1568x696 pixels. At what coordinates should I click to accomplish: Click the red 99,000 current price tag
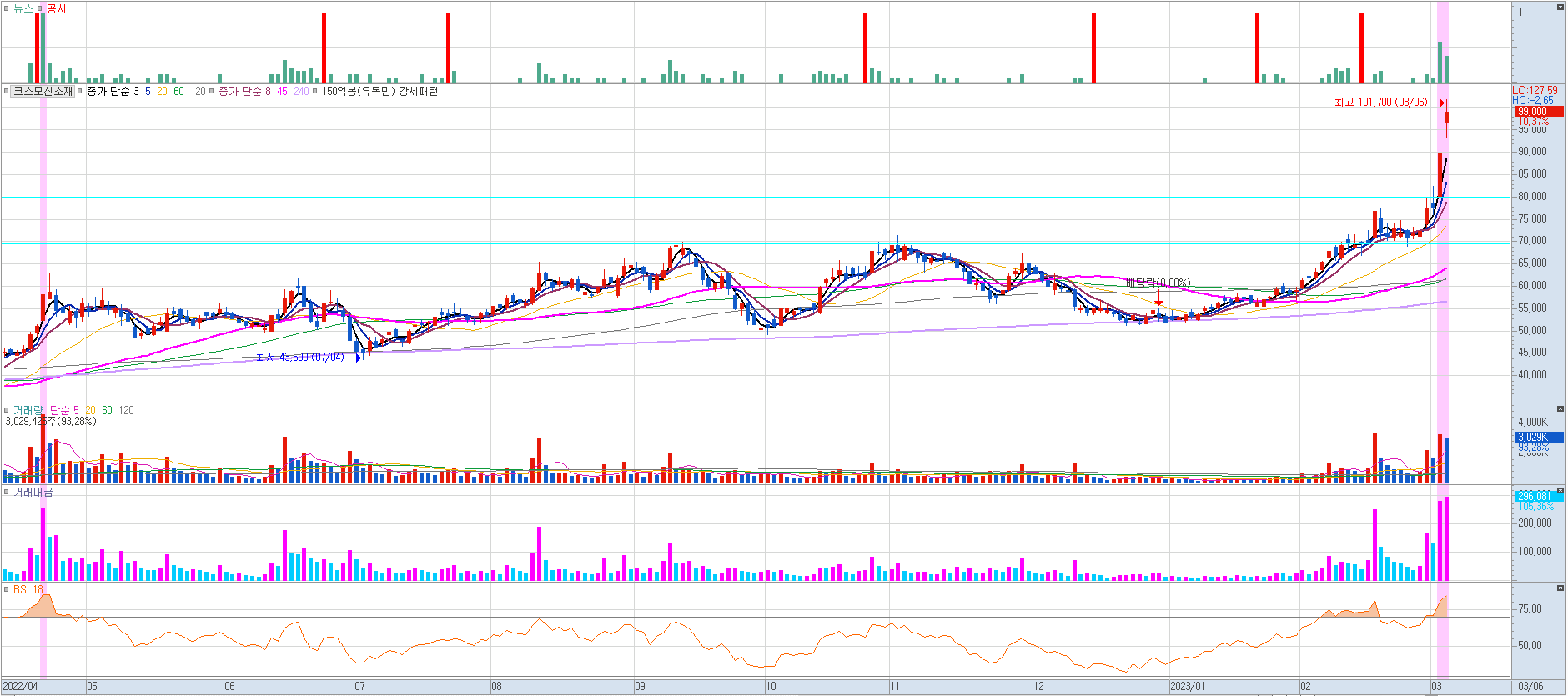tap(1540, 111)
